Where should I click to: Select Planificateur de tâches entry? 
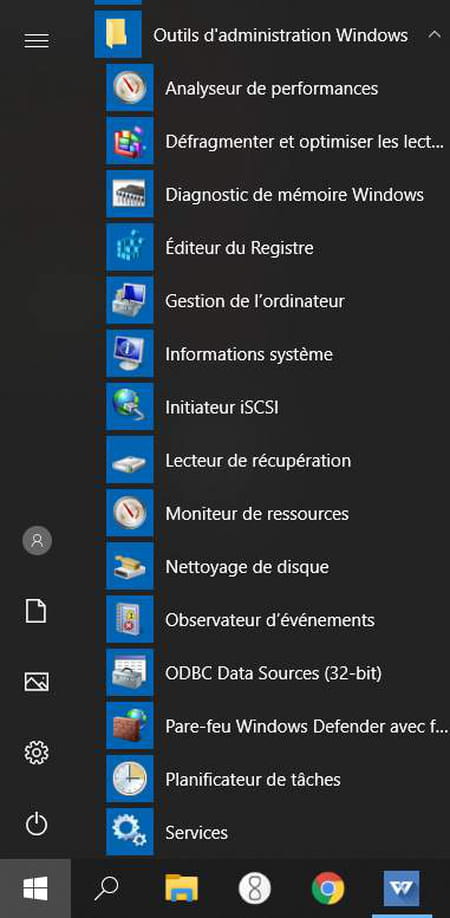[275, 779]
